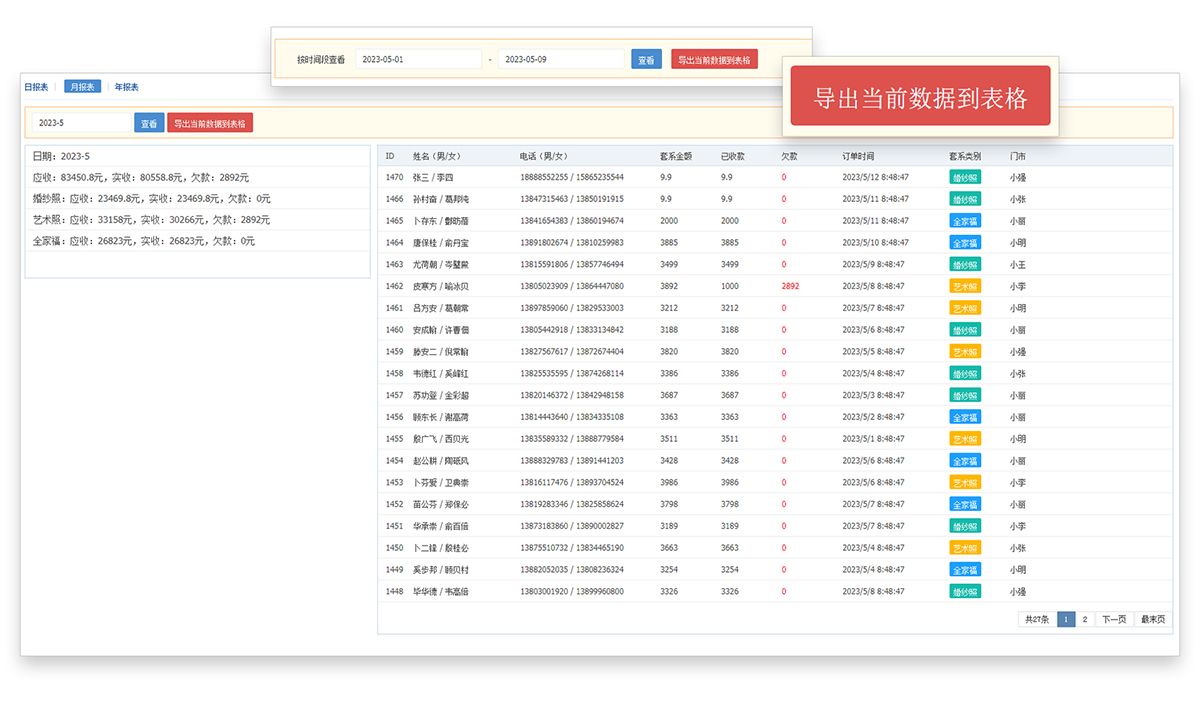Click the 套系类别 column header
Image resolution: width=1200 pixels, height=709 pixels.
(x=965, y=156)
